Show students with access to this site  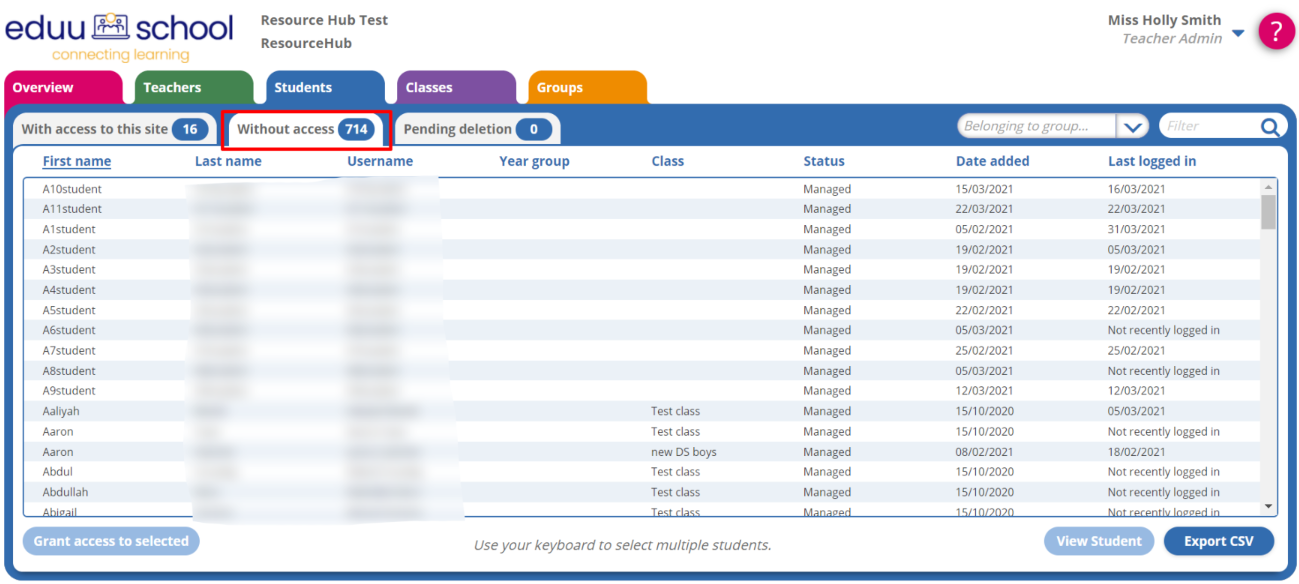click(114, 129)
